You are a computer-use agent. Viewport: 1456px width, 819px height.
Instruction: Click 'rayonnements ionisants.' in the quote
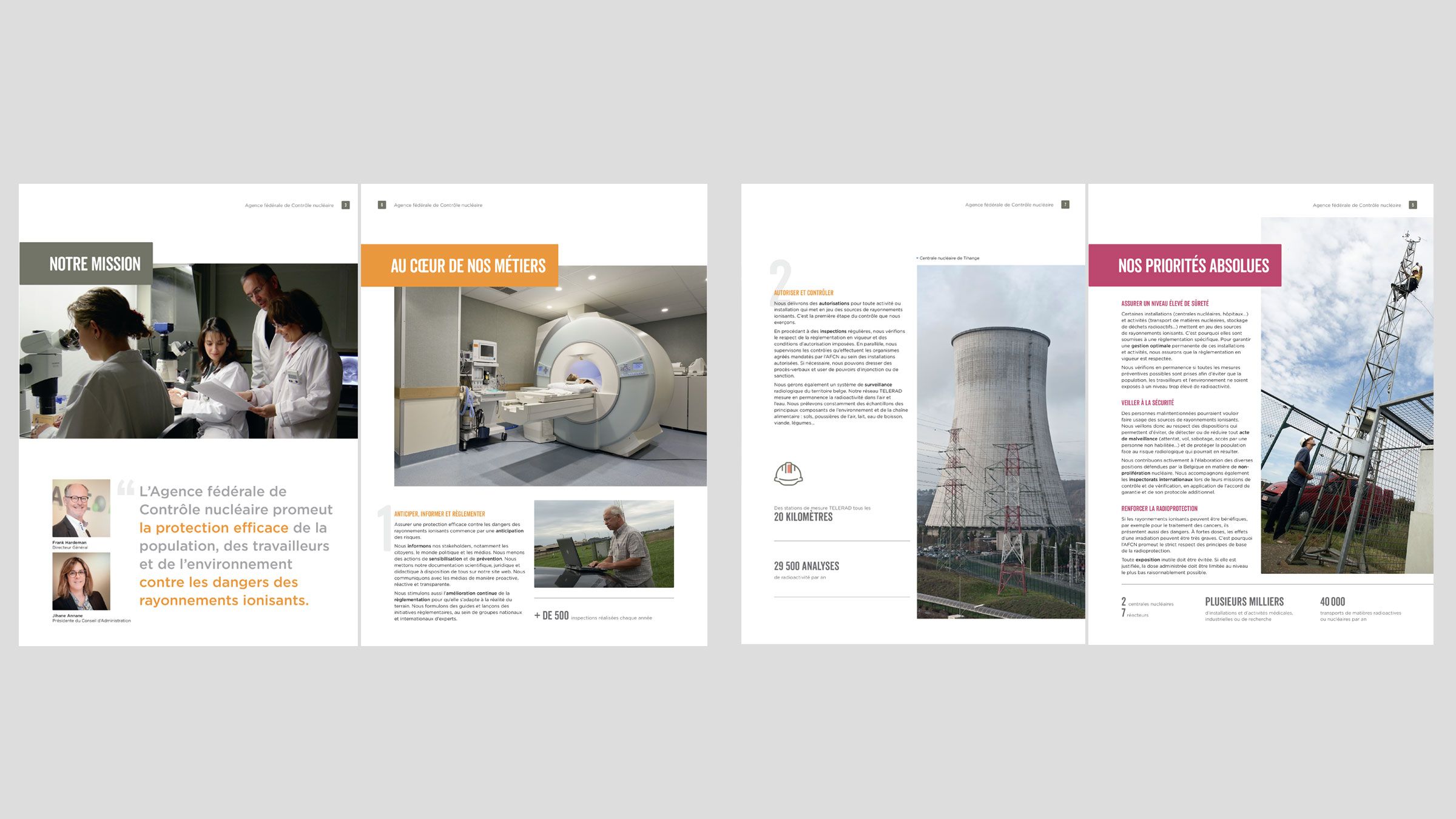click(224, 601)
